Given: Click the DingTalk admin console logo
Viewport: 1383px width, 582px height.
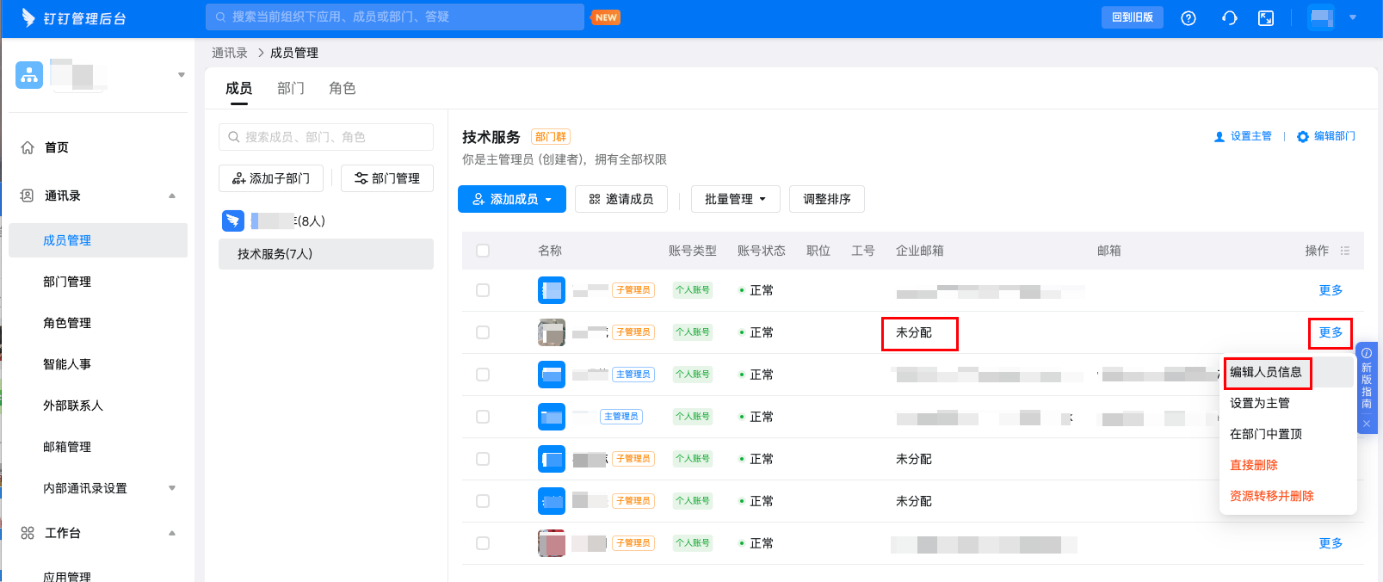Looking at the screenshot, I should click(73, 18).
